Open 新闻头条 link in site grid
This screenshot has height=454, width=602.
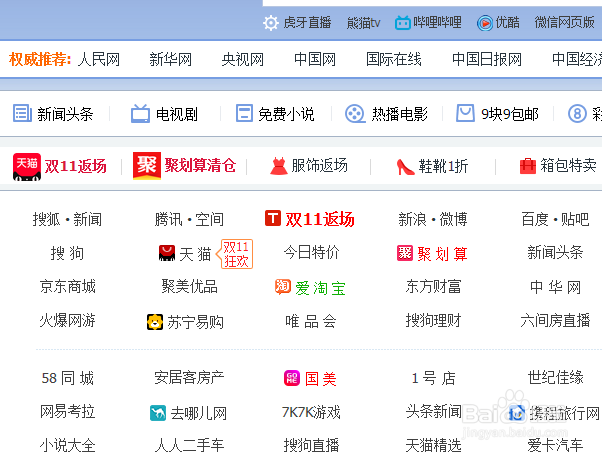555,253
